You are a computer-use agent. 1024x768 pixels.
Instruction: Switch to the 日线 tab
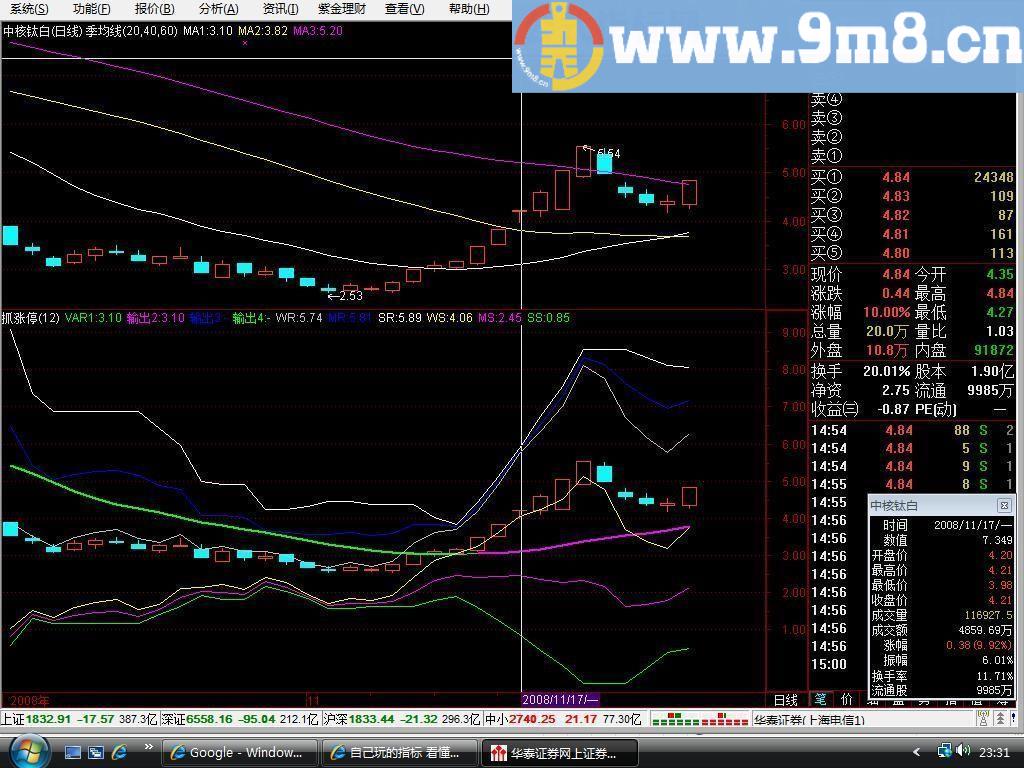coord(786,700)
